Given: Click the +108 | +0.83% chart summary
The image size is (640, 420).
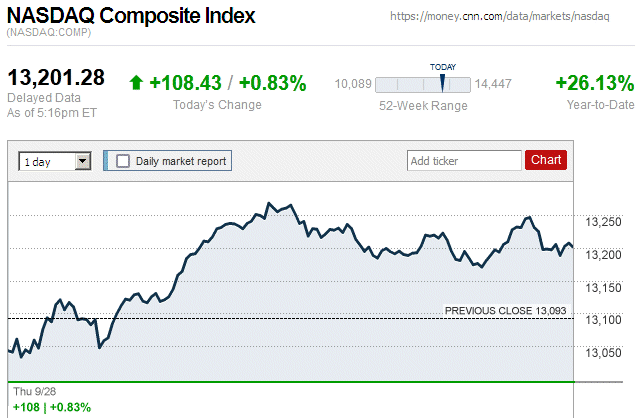Looking at the screenshot, I should click(52, 407).
